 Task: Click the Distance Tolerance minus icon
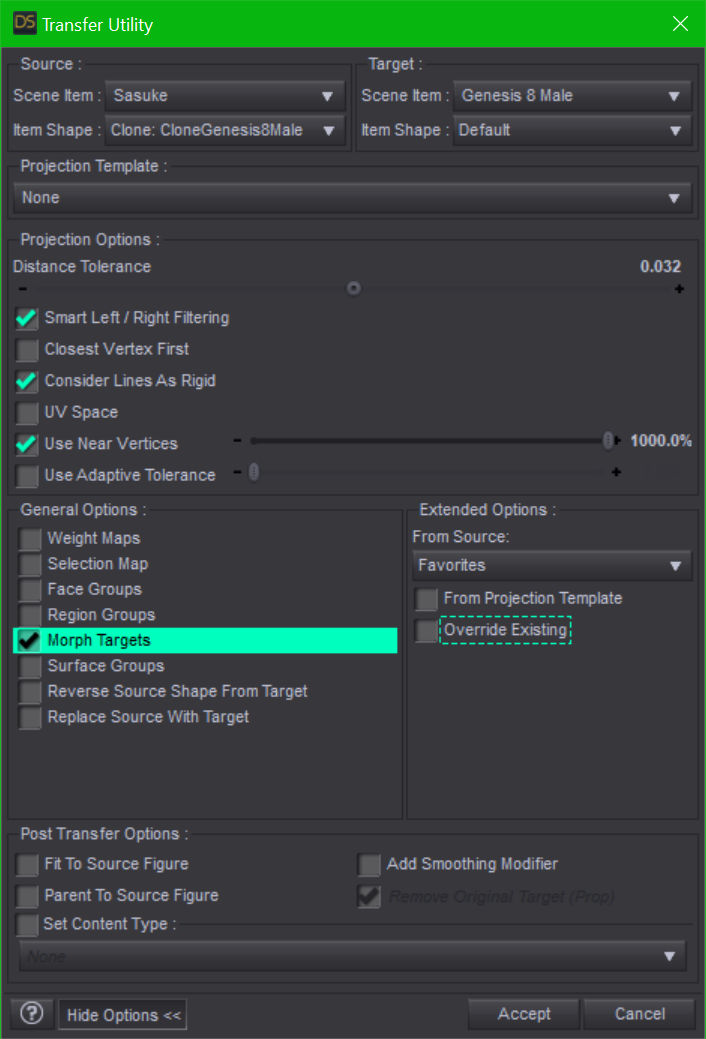[22, 289]
